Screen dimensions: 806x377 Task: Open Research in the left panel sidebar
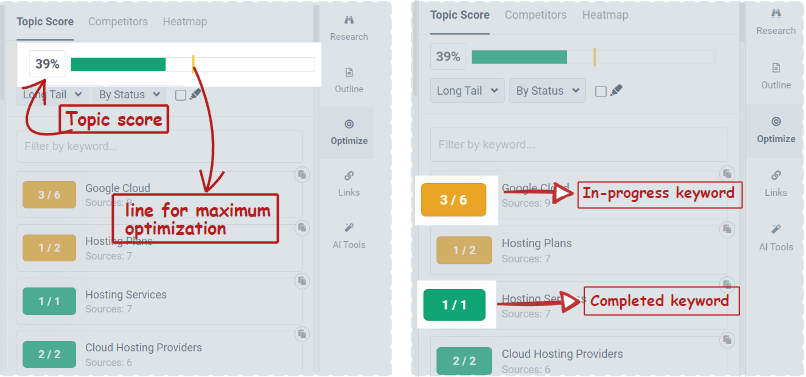[x=349, y=29]
